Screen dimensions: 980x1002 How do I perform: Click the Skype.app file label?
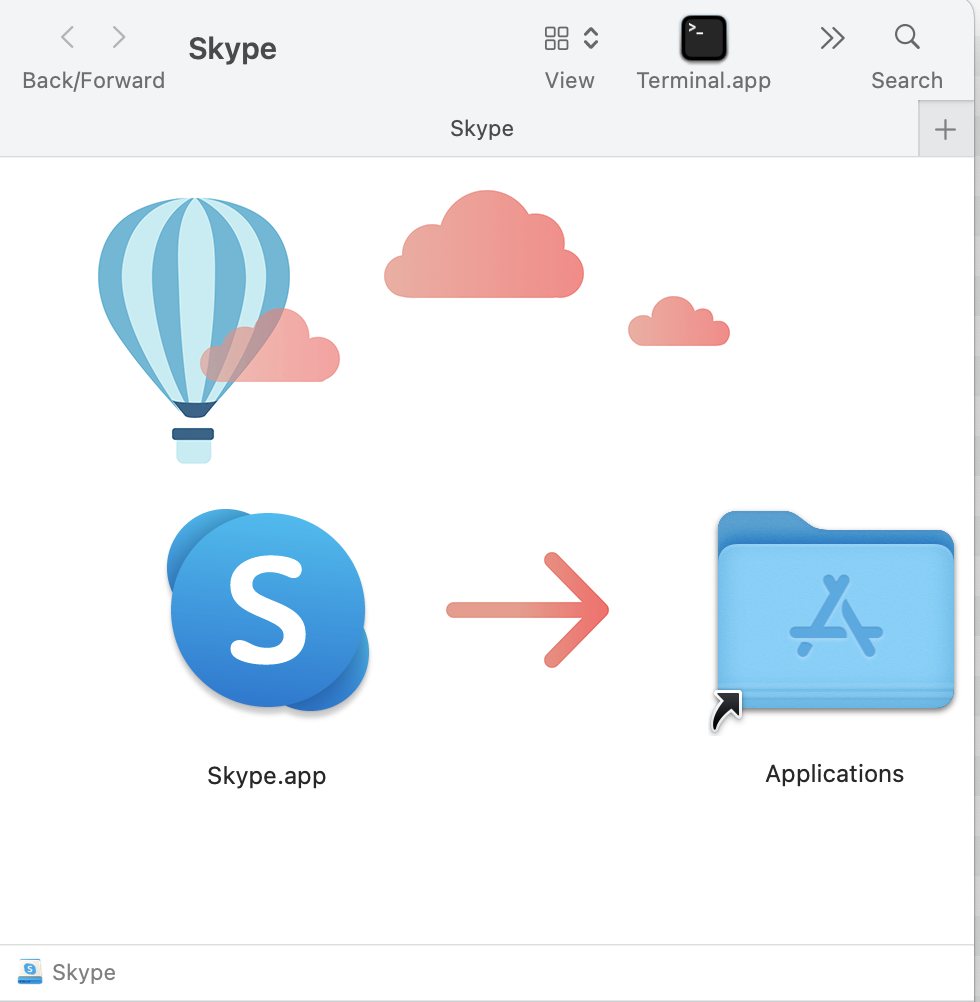tap(266, 776)
